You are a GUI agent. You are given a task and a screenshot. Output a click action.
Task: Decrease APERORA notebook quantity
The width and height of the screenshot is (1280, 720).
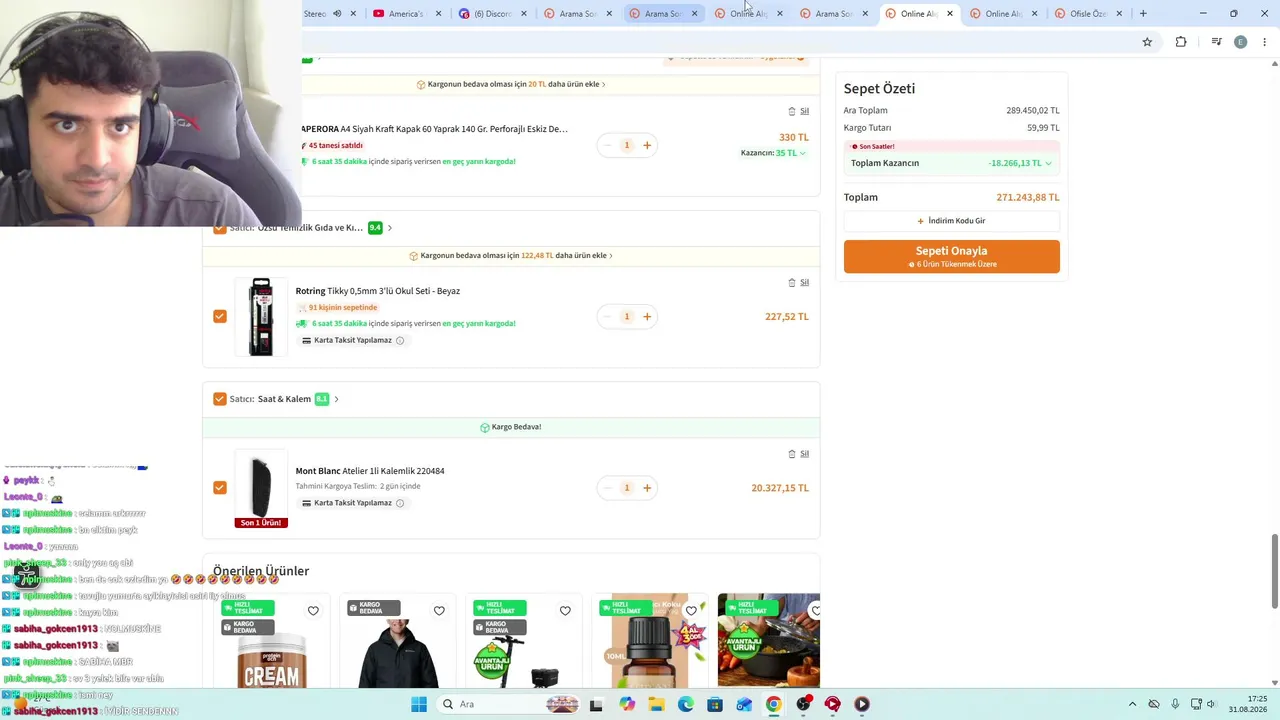pyautogui.click(x=606, y=145)
